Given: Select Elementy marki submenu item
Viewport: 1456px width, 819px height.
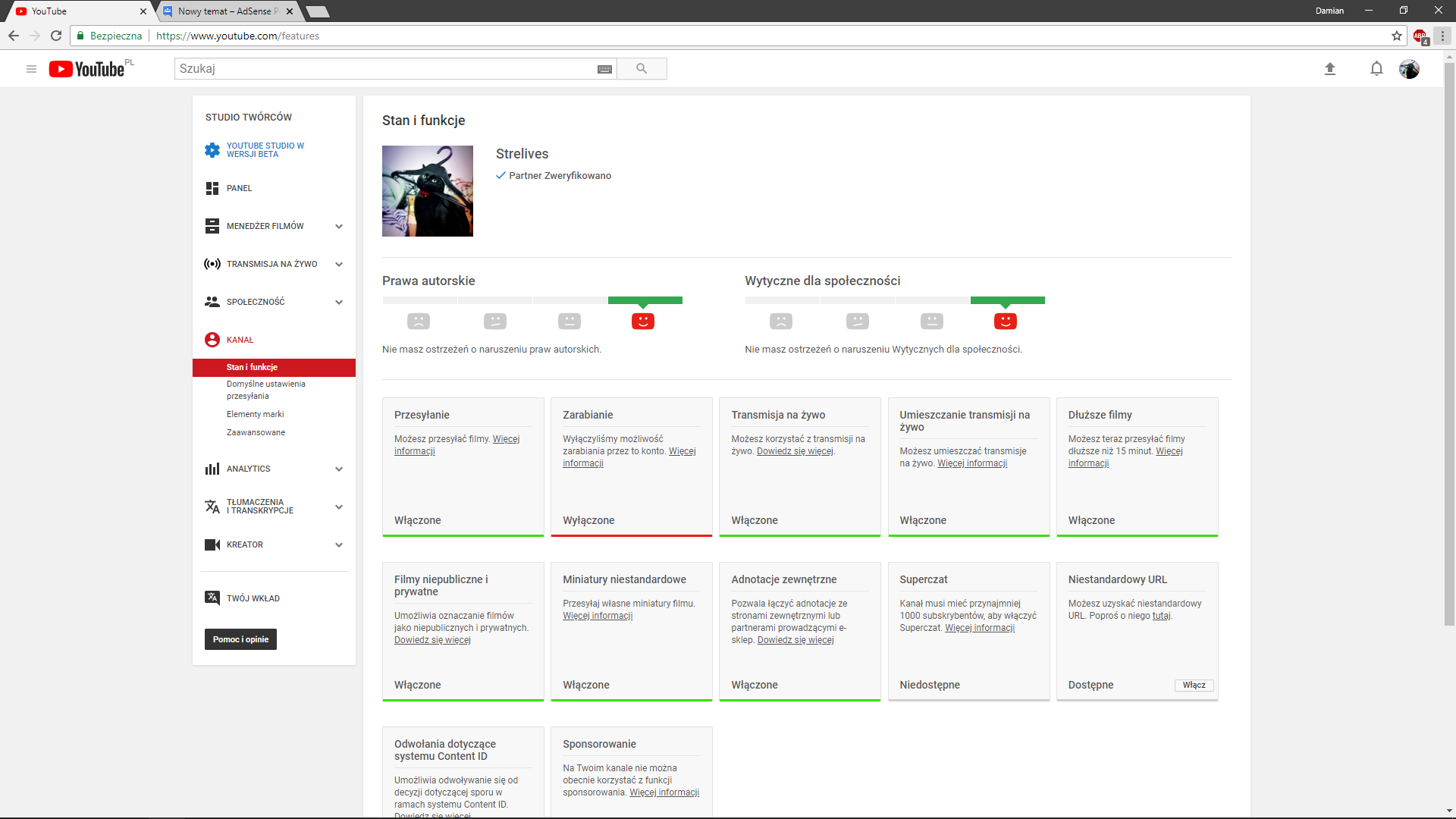Looking at the screenshot, I should [255, 414].
